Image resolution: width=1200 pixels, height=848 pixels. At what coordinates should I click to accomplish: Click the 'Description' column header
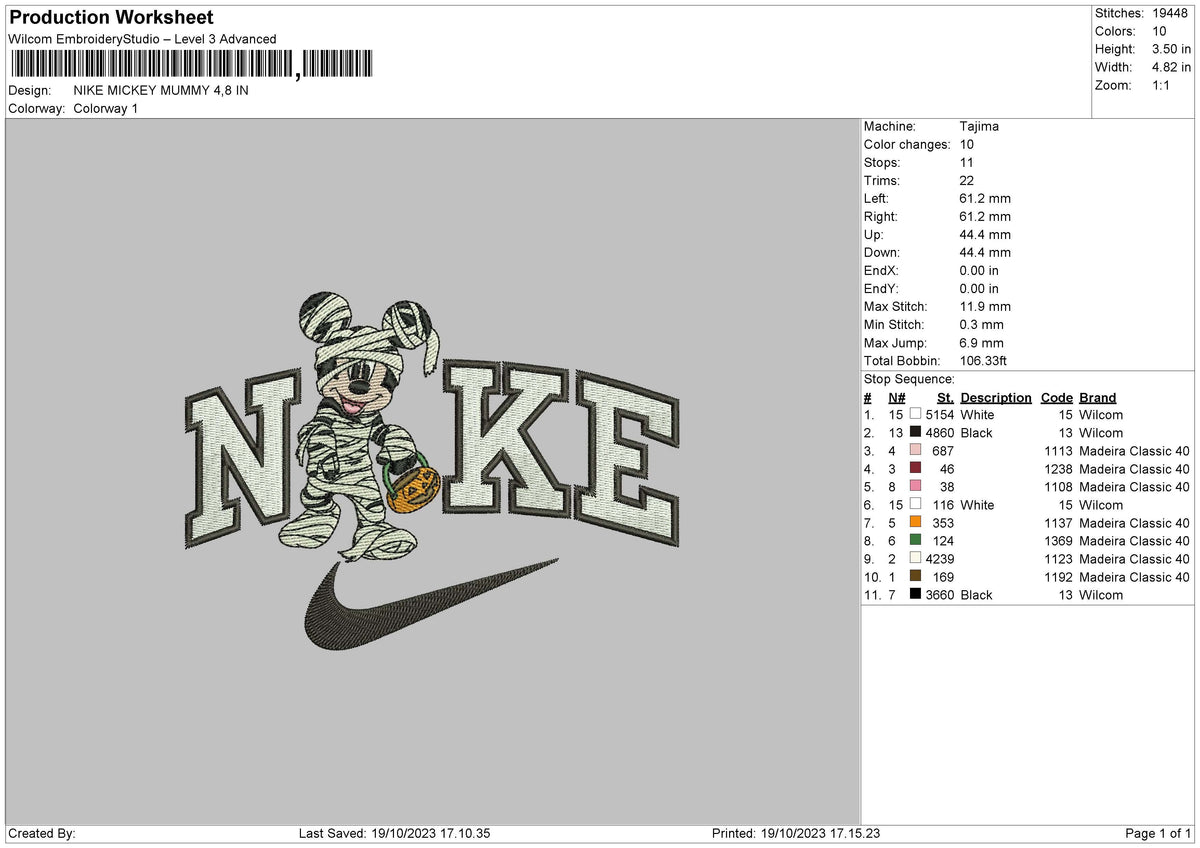pyautogui.click(x=996, y=397)
